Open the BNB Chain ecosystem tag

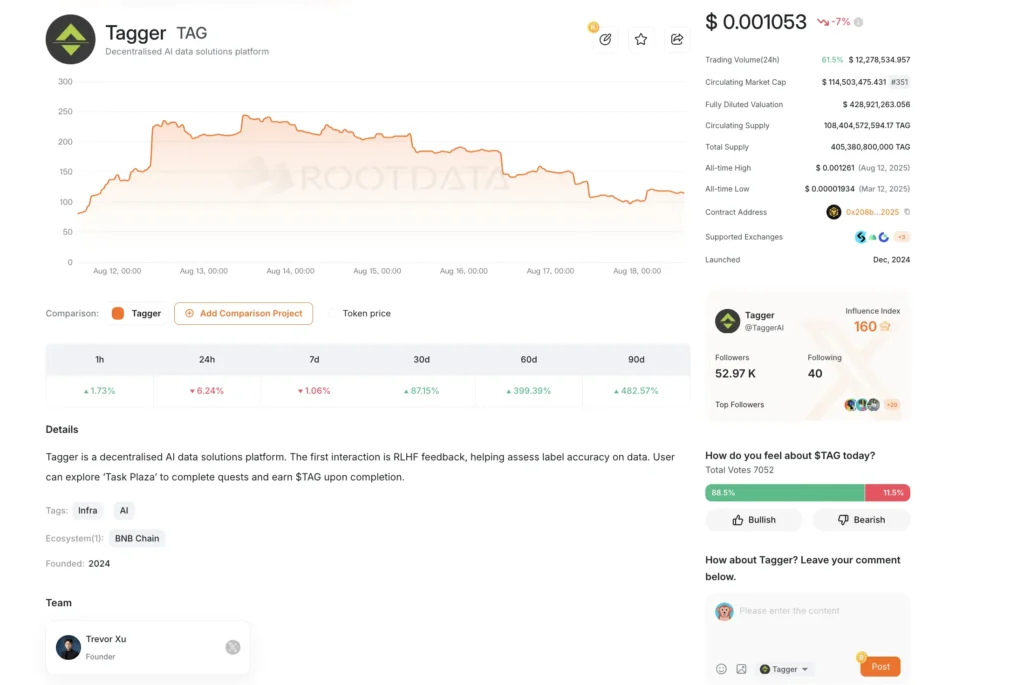pos(137,539)
